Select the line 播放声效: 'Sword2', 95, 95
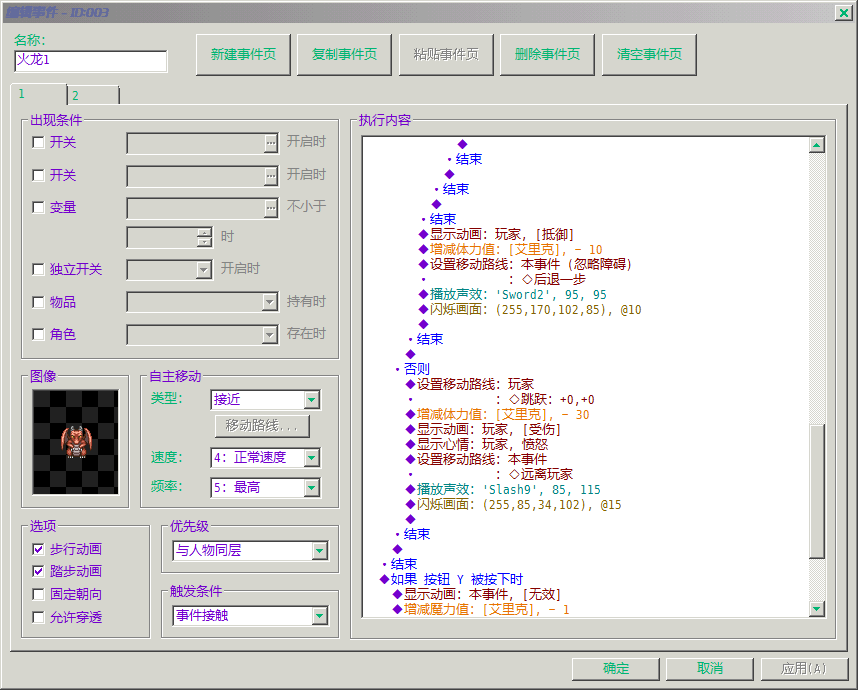This screenshot has width=858, height=690. pyautogui.click(x=513, y=294)
